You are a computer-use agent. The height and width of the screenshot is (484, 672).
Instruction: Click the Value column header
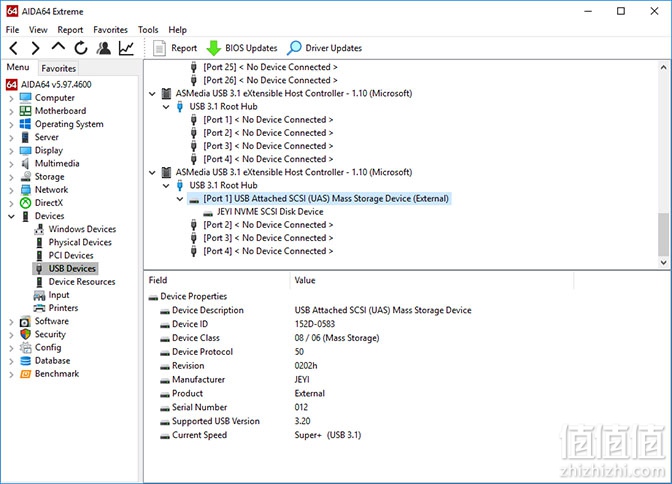pos(432,280)
